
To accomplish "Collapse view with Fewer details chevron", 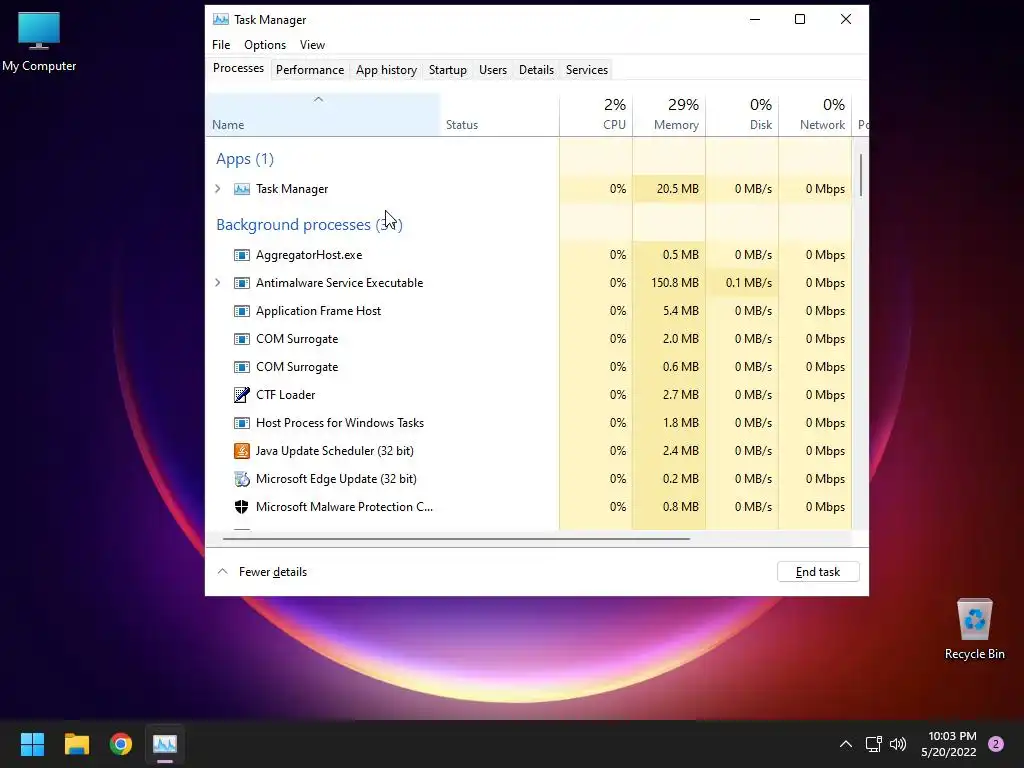I will tap(222, 571).
